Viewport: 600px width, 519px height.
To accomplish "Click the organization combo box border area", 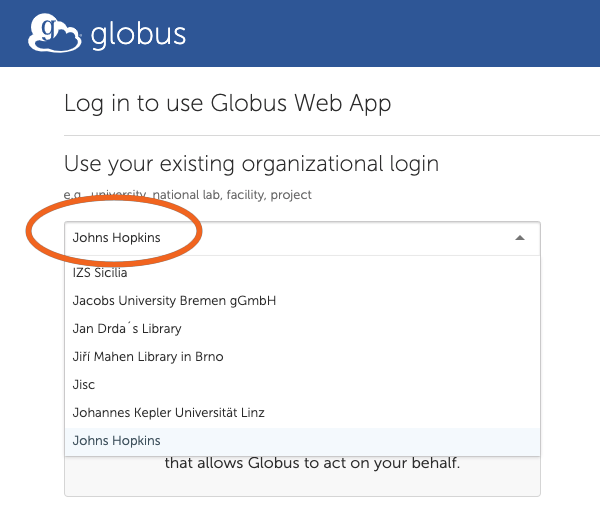I will click(x=302, y=238).
